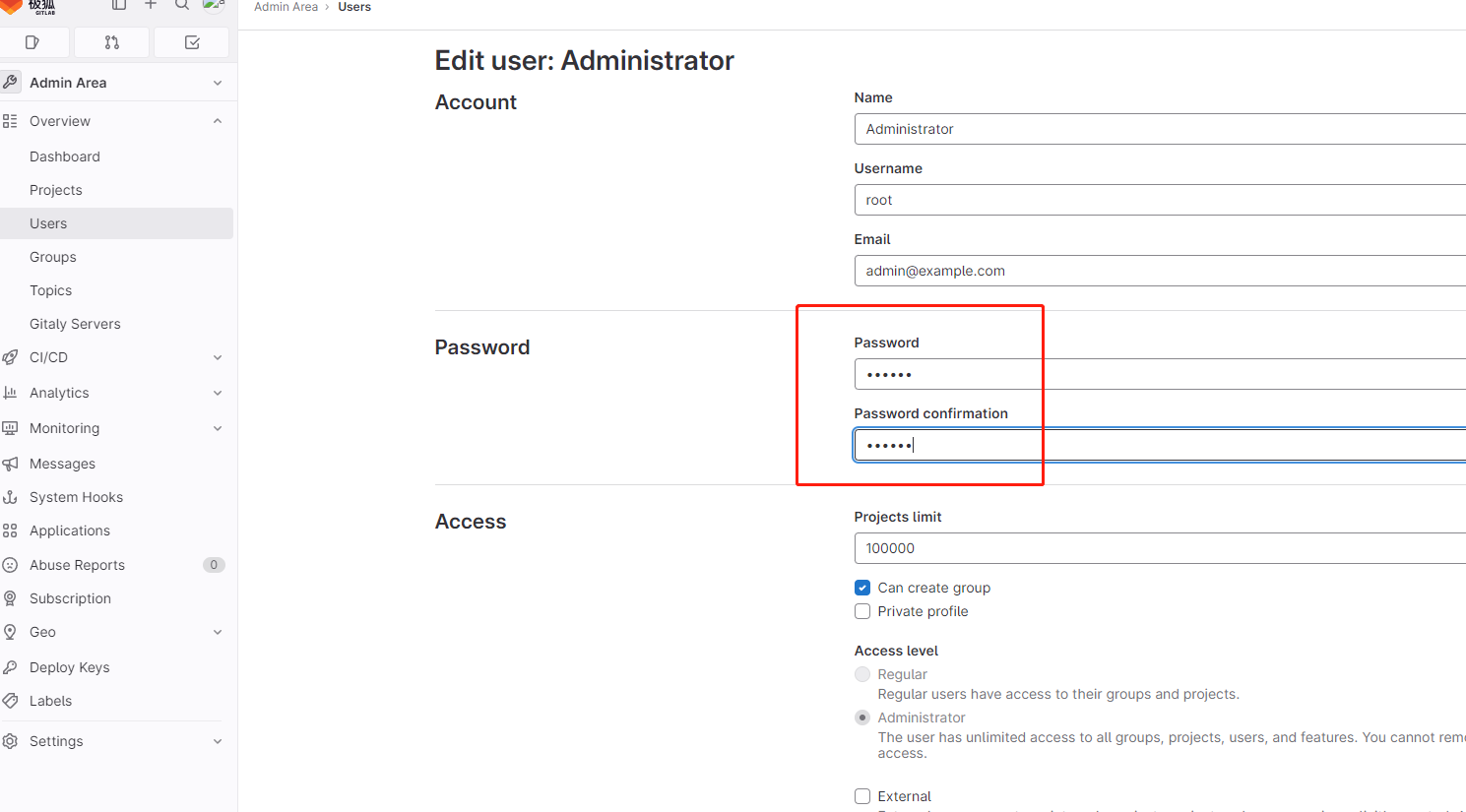Click the Abuse Reports count badge 0

[x=214, y=565]
